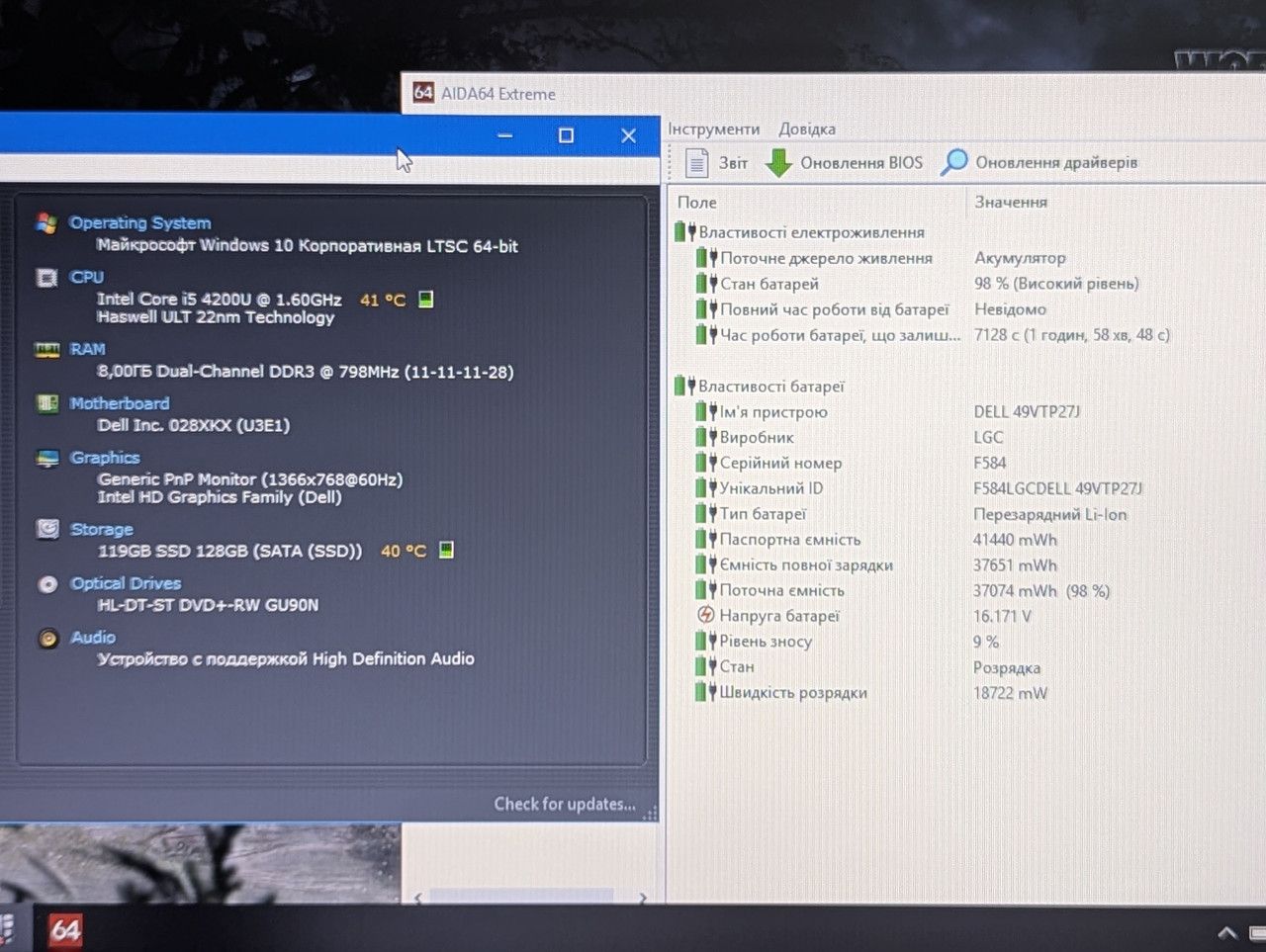Image resolution: width=1266 pixels, height=952 pixels.
Task: Click the battery icon beside Стан батареї
Action: (706, 284)
